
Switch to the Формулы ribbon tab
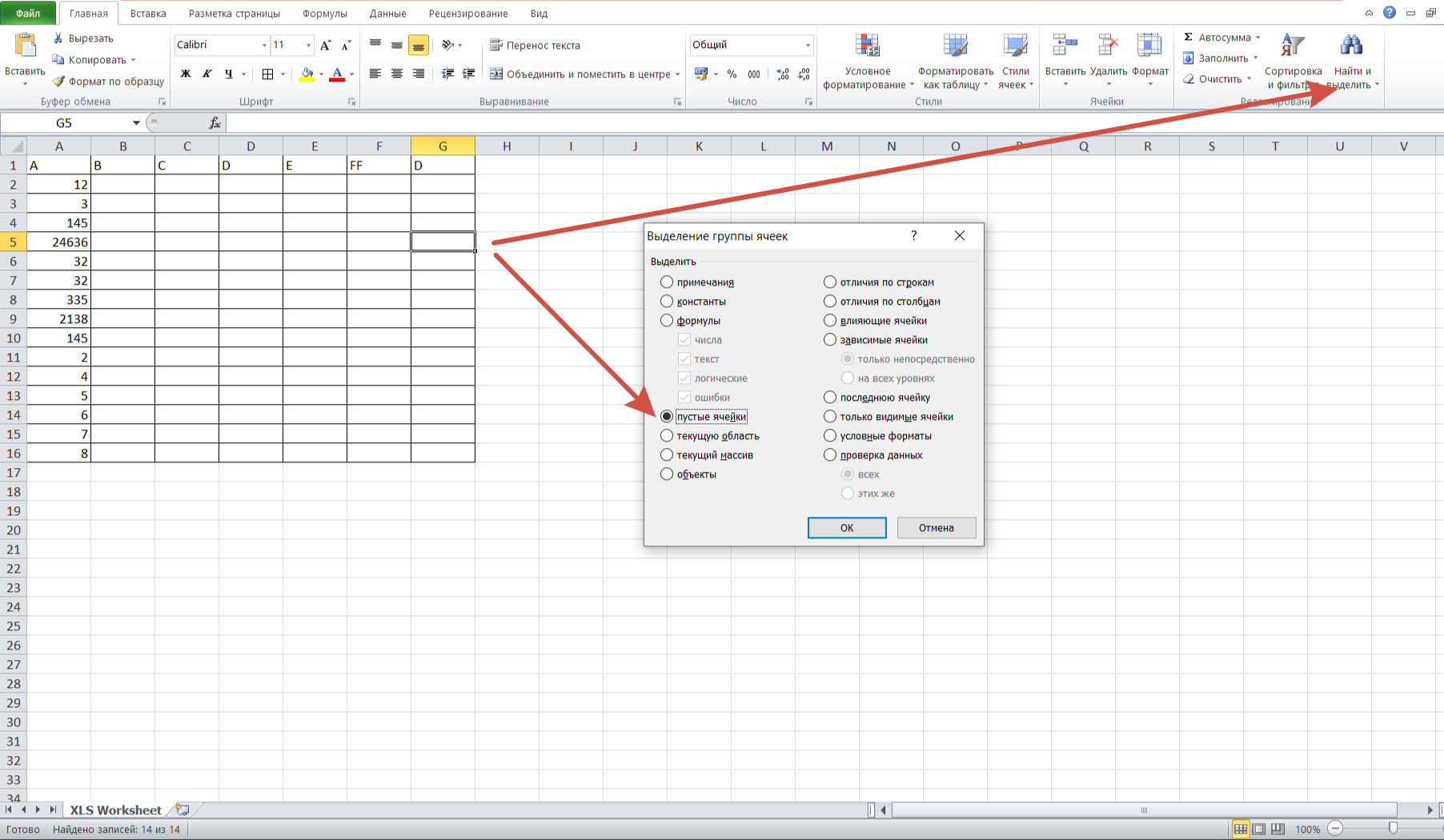324,14
